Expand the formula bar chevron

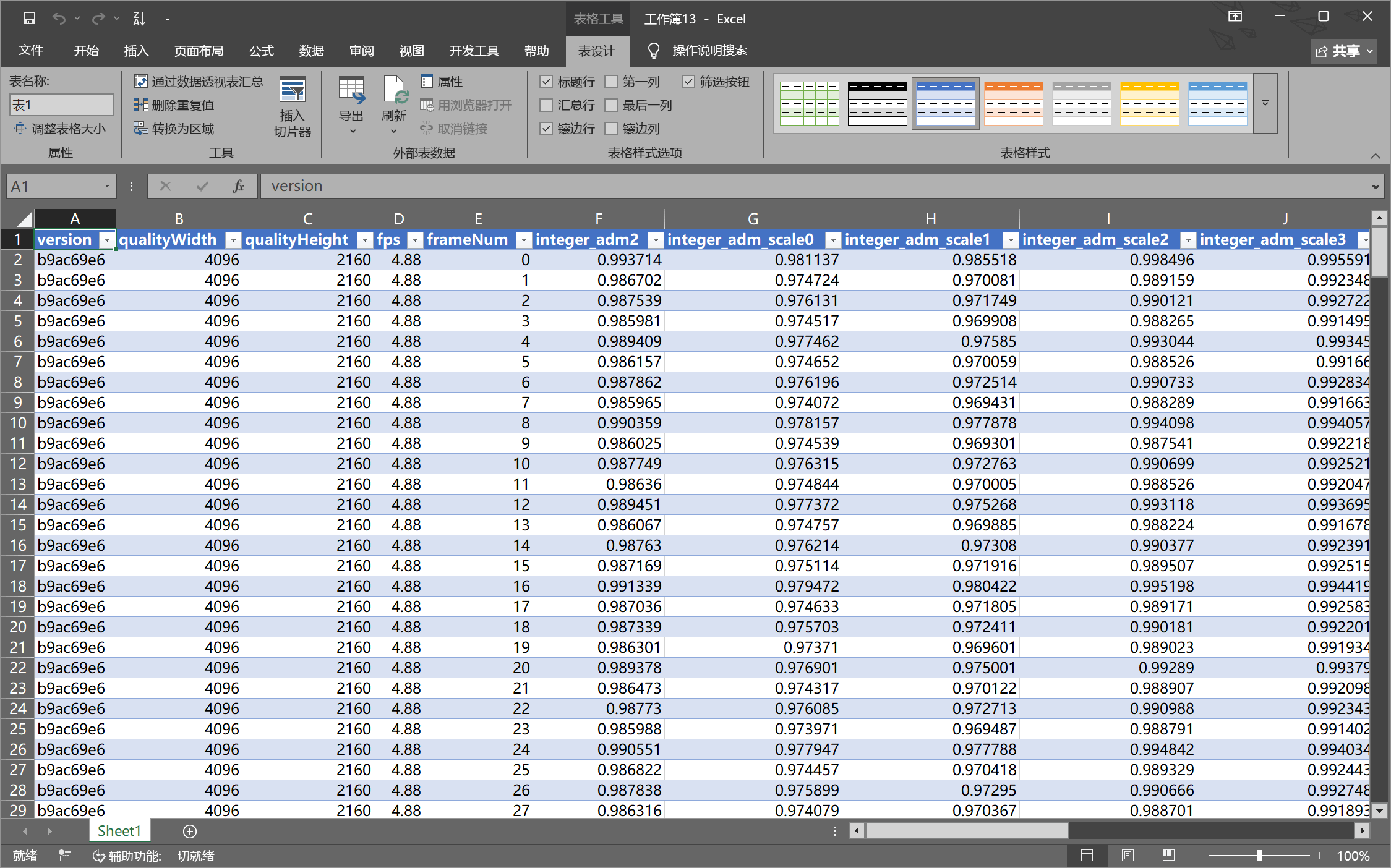click(x=1375, y=186)
